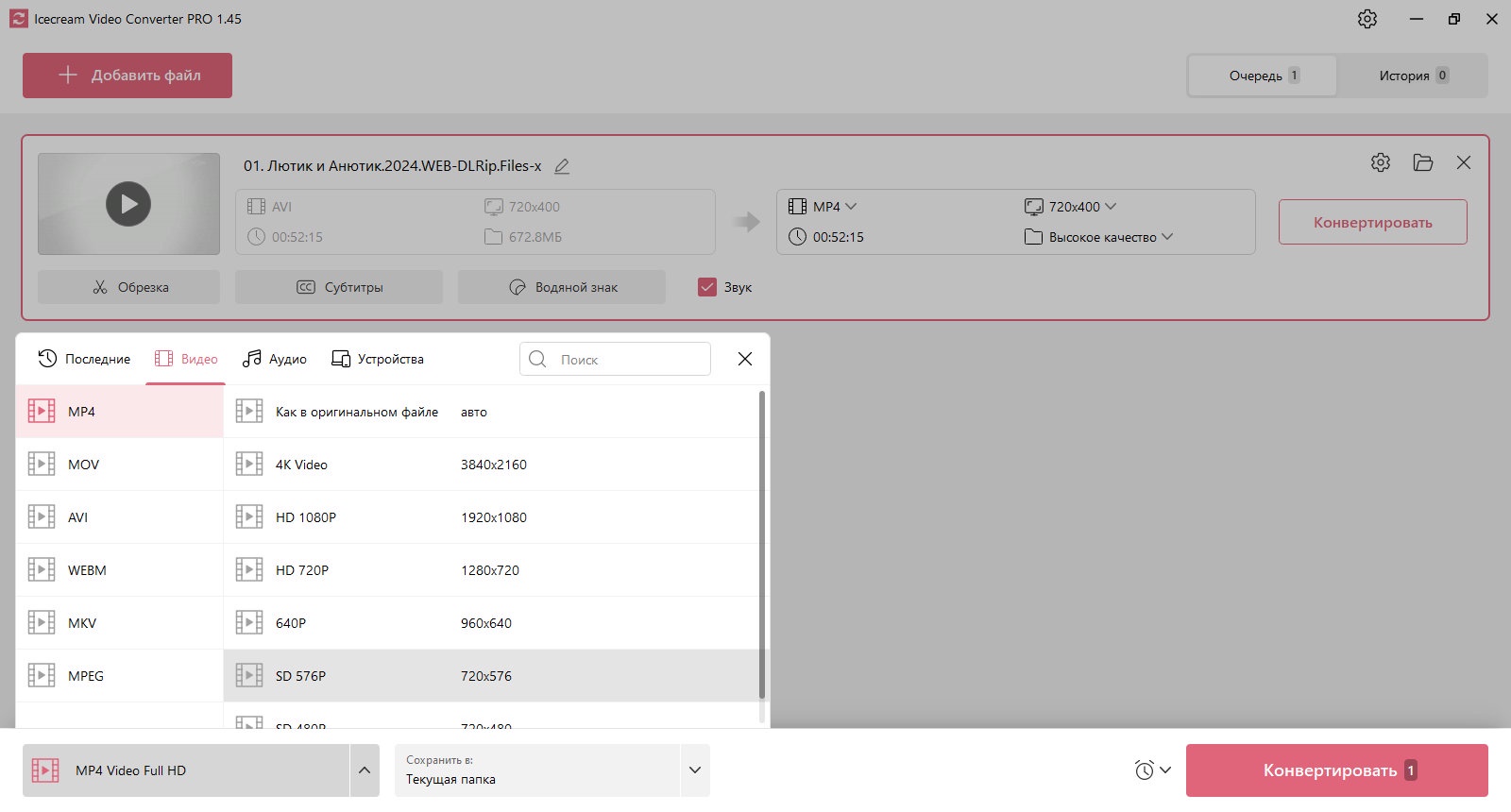Open the output folder icon for the file
1511x812 pixels.
click(1423, 162)
